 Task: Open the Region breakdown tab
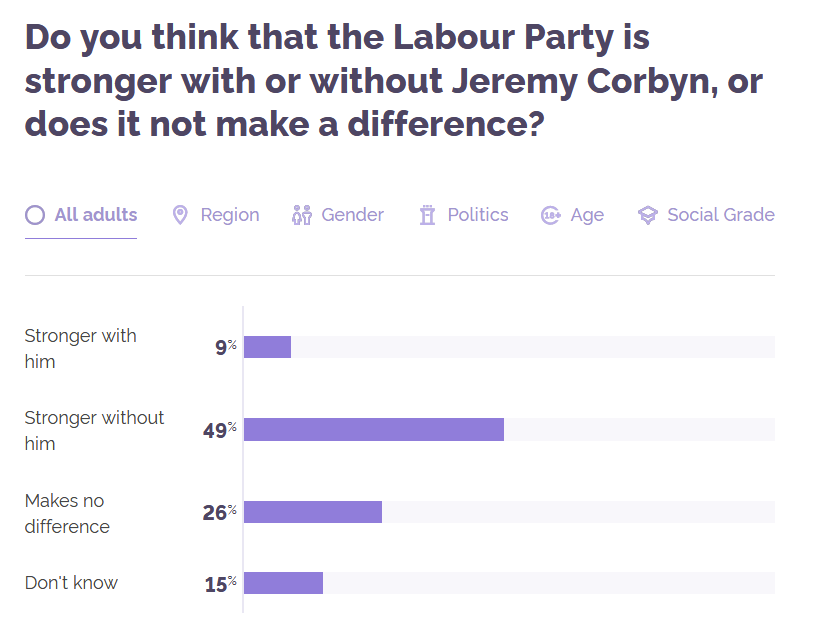pos(216,215)
